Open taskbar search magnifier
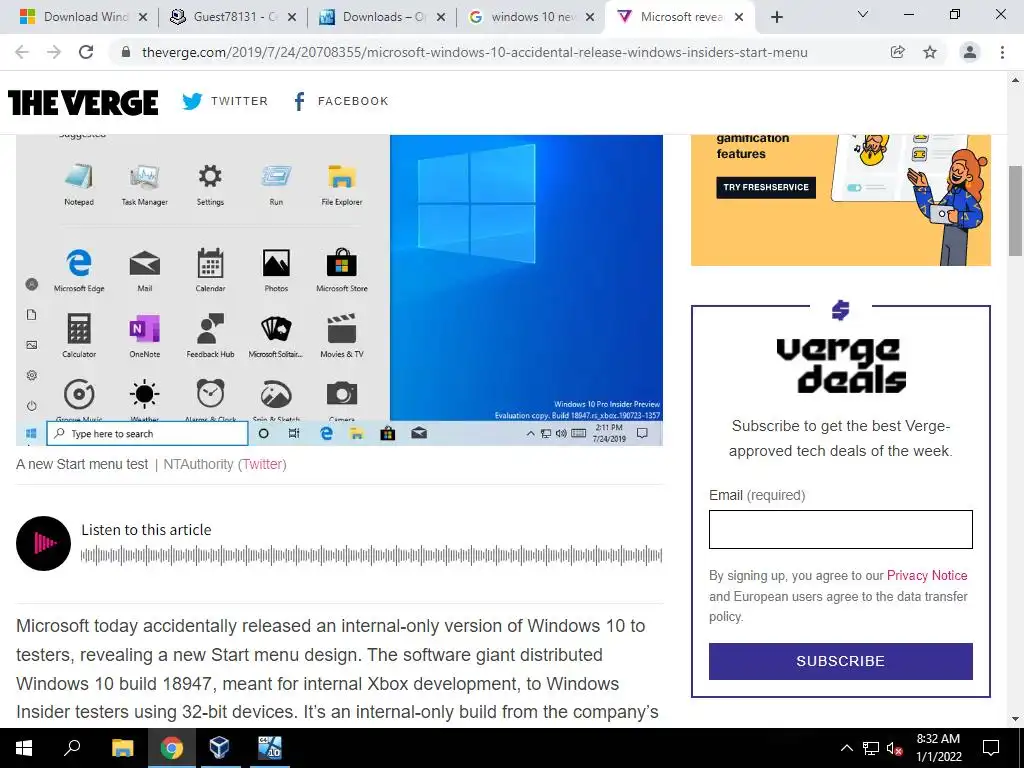The width and height of the screenshot is (1024, 768). (x=72, y=748)
